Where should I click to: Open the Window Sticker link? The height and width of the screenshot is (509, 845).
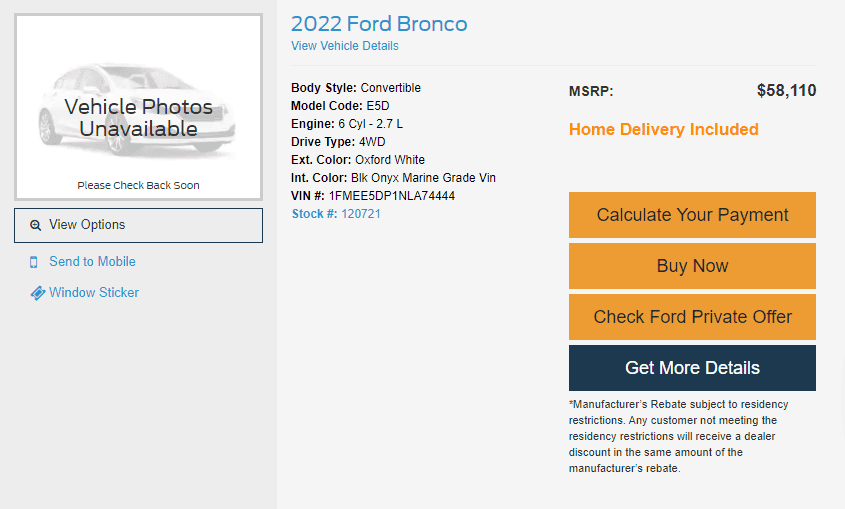[x=94, y=292]
